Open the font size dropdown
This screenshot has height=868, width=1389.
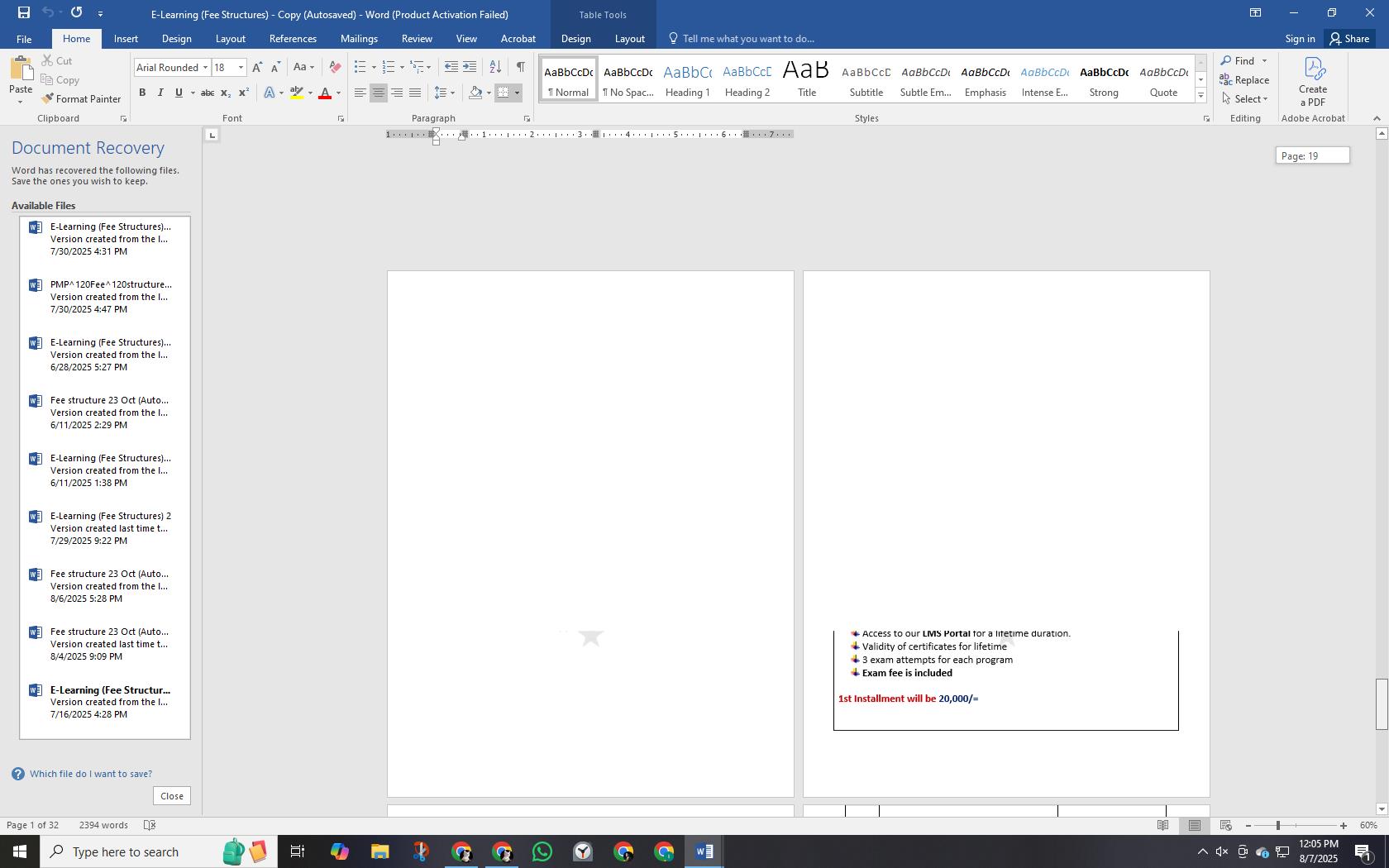click(241, 67)
